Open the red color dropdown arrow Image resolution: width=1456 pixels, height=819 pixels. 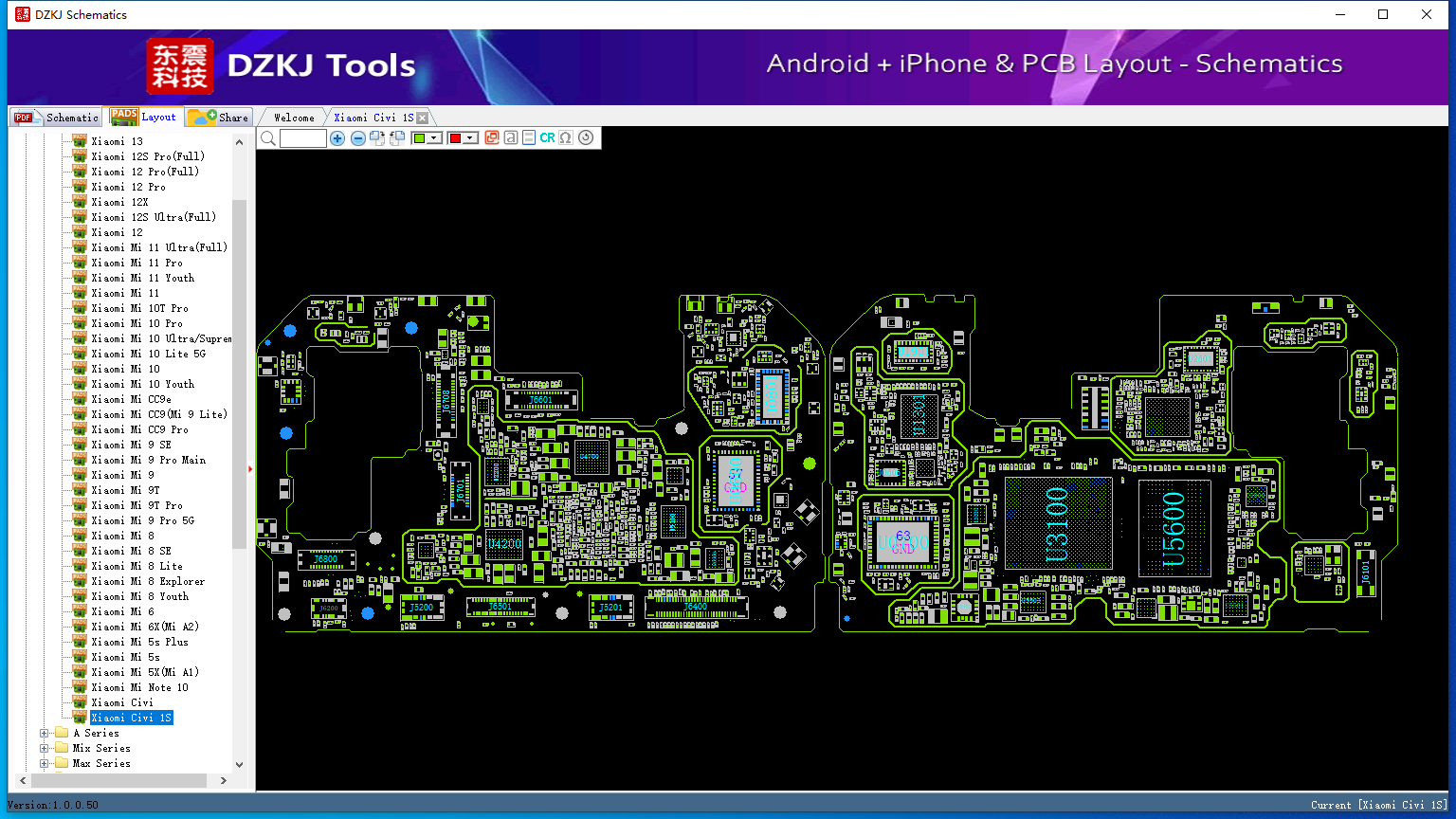pos(470,138)
